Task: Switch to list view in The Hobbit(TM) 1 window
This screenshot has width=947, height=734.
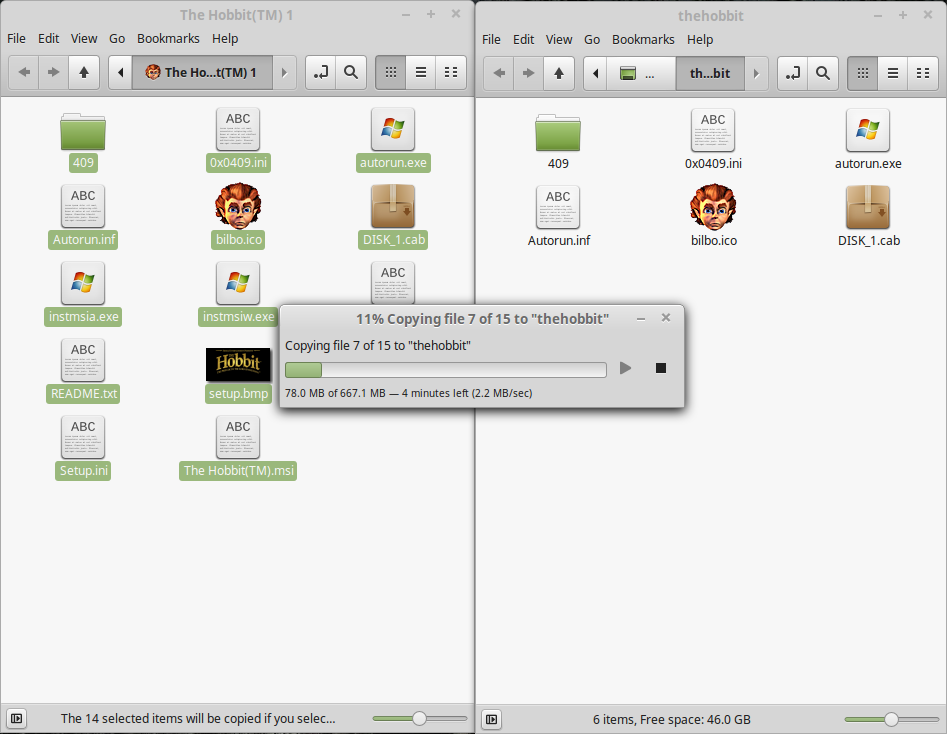Action: click(421, 72)
